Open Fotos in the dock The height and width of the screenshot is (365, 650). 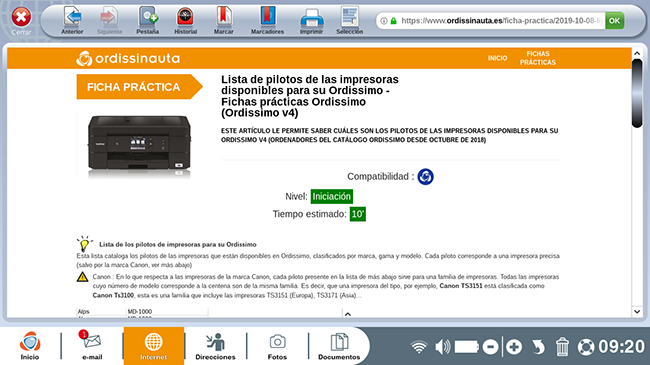pyautogui.click(x=277, y=346)
